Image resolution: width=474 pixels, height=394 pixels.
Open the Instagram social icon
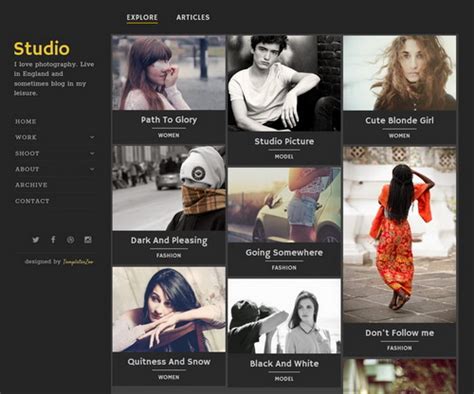pos(88,240)
